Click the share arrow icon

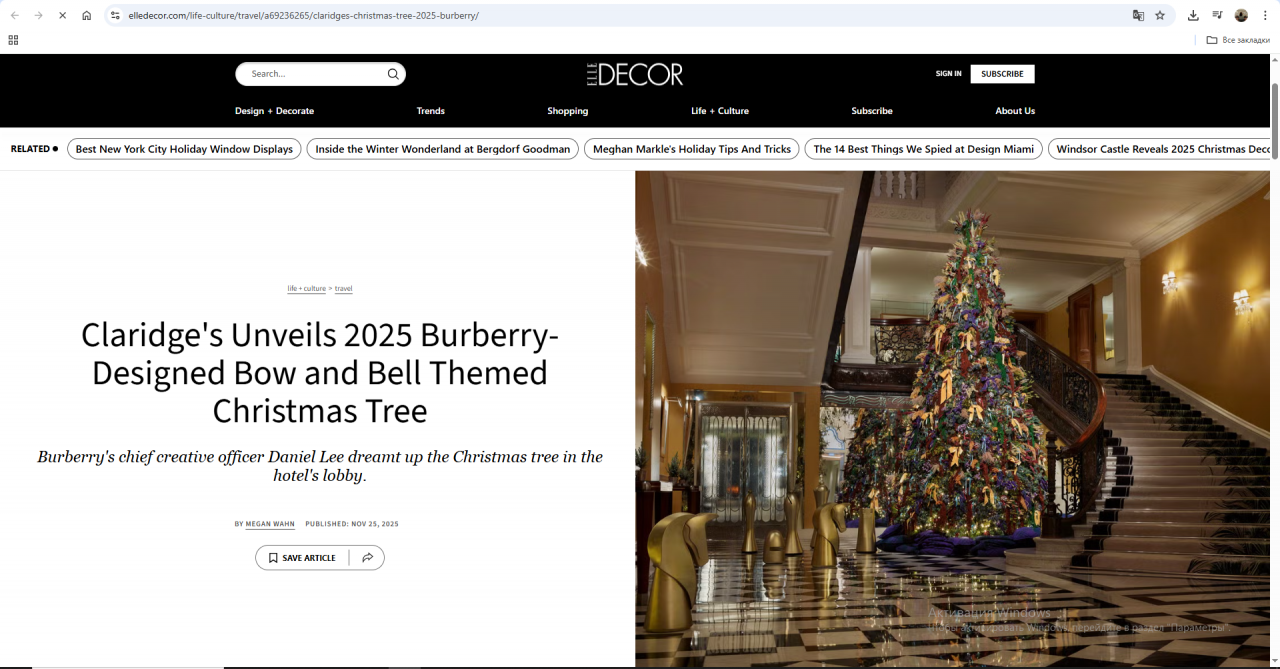367,558
